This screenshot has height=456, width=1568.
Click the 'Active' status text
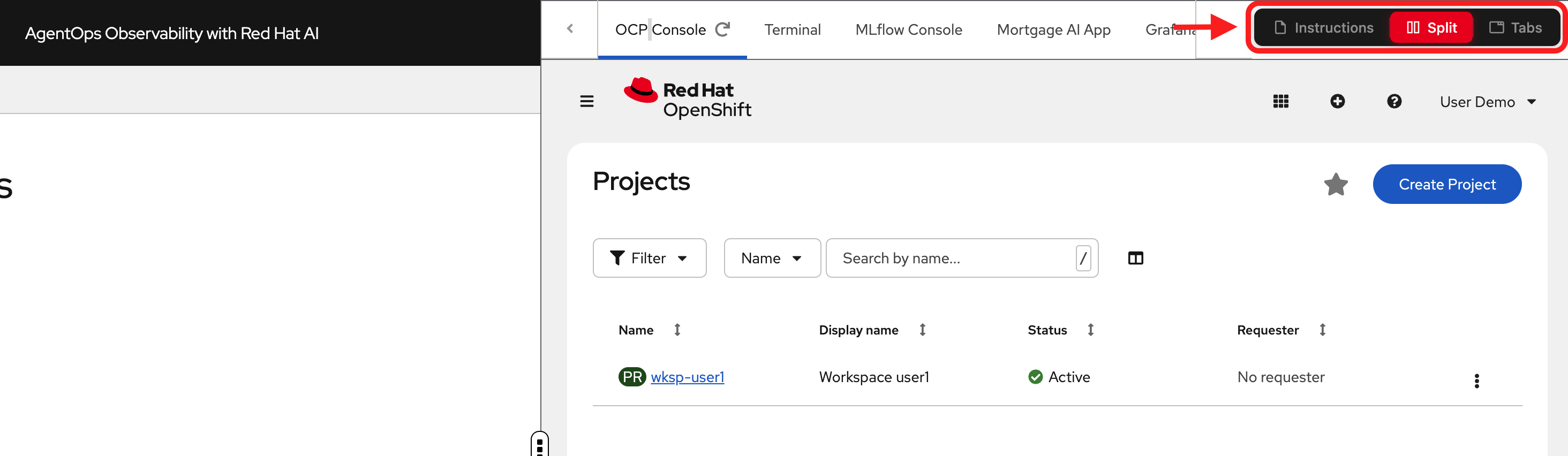tap(1069, 377)
